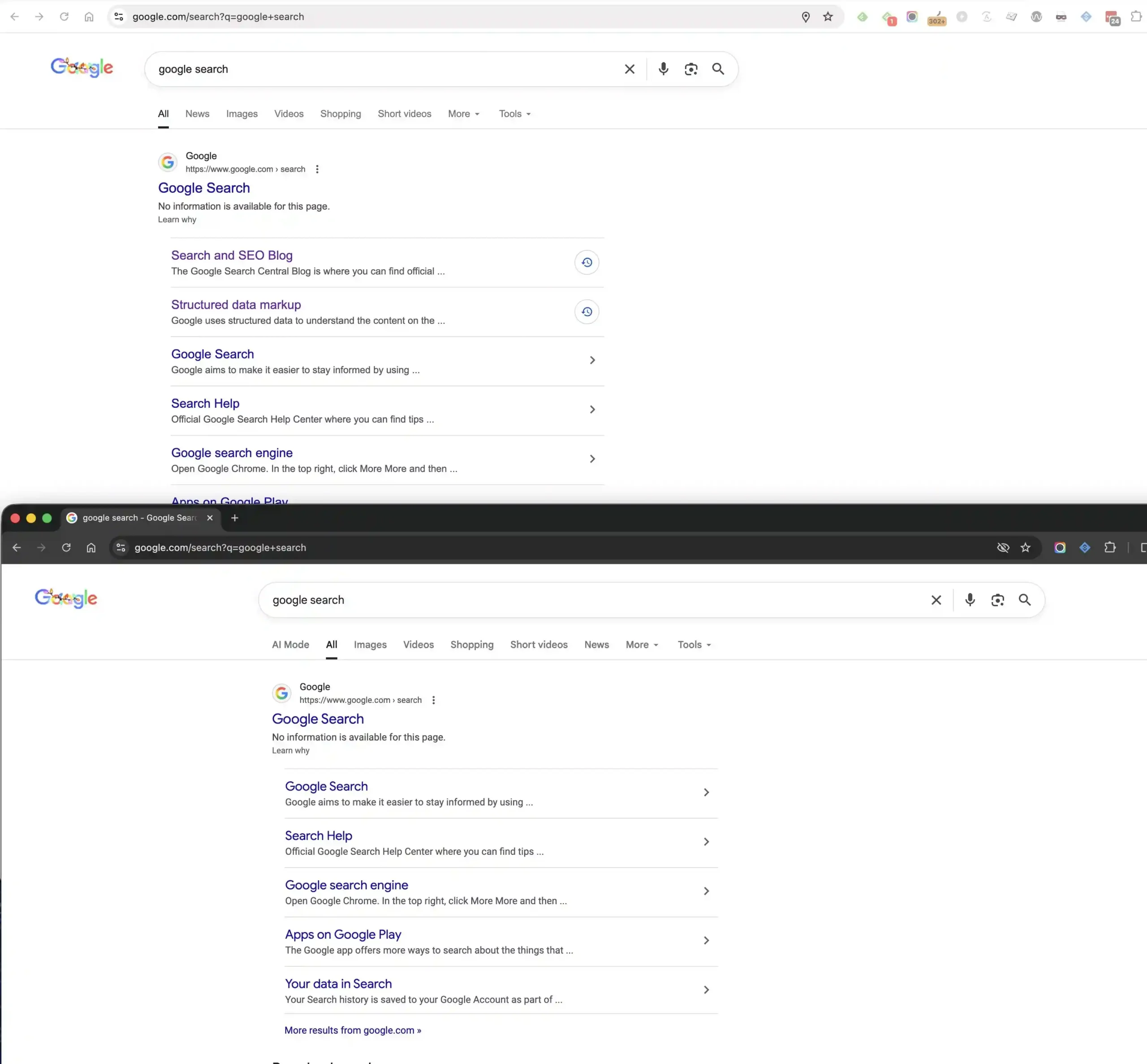The width and height of the screenshot is (1147, 1064).
Task: Click the chevron on dark window's Search Help row
Action: 706,842
